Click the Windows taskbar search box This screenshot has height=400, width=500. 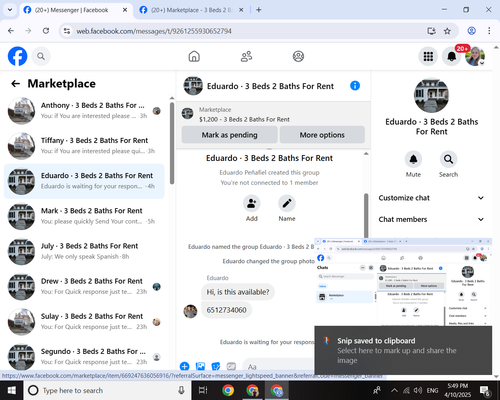point(106,390)
